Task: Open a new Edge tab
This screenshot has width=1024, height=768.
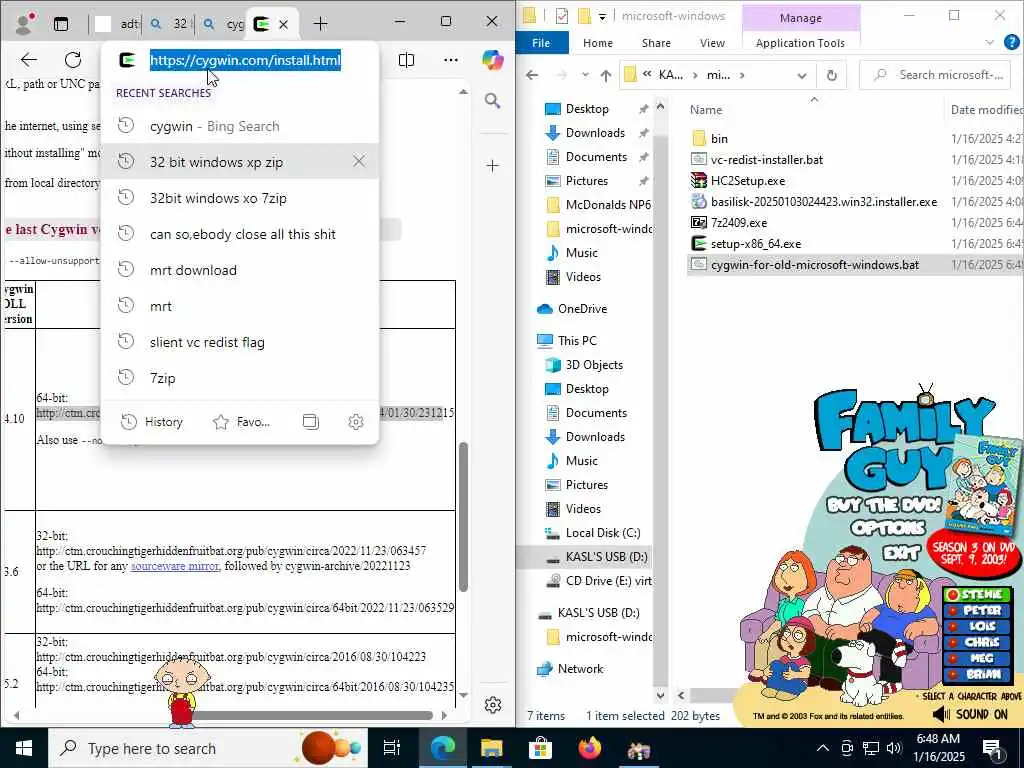Action: [320, 24]
